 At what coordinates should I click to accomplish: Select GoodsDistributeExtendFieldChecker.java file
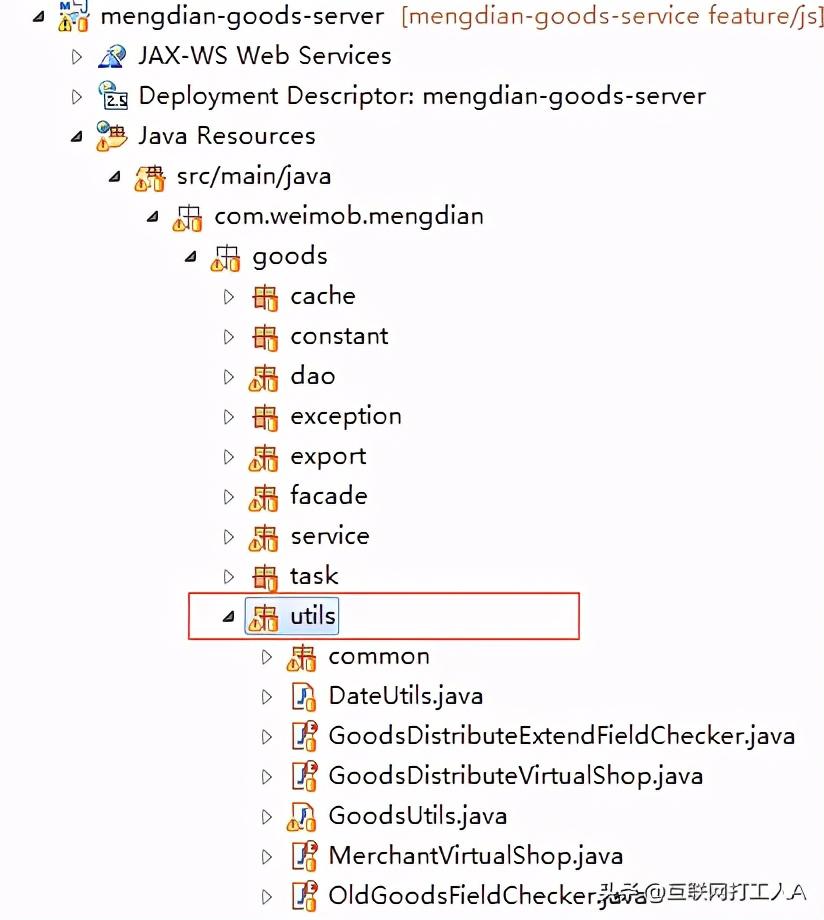coord(561,736)
